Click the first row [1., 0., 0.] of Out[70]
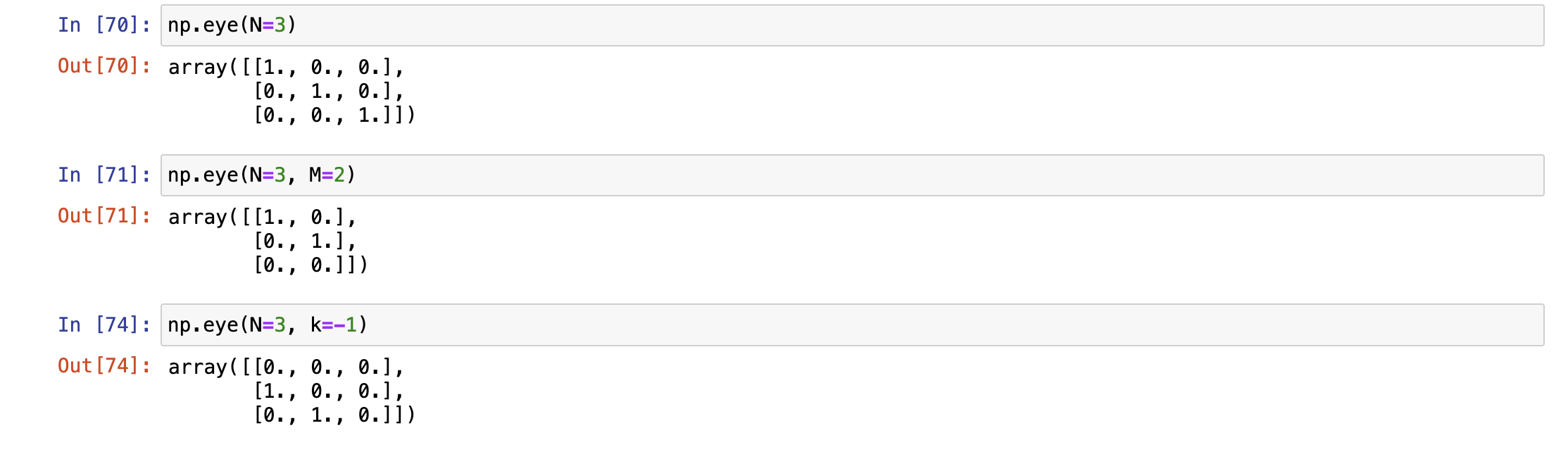The height and width of the screenshot is (459, 1568). [x=328, y=68]
